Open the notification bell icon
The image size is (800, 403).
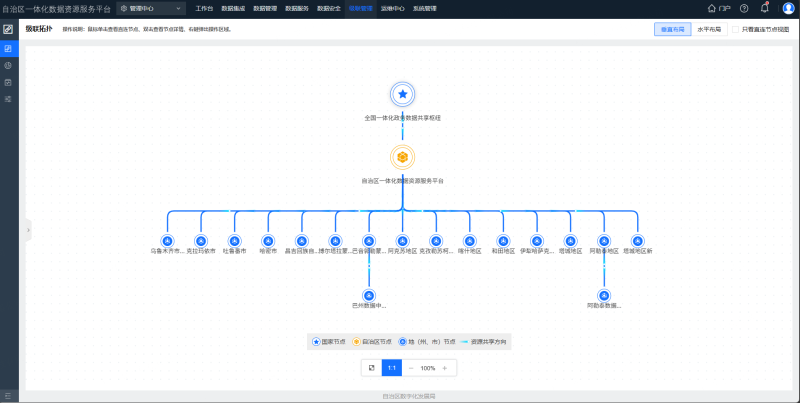(x=764, y=8)
